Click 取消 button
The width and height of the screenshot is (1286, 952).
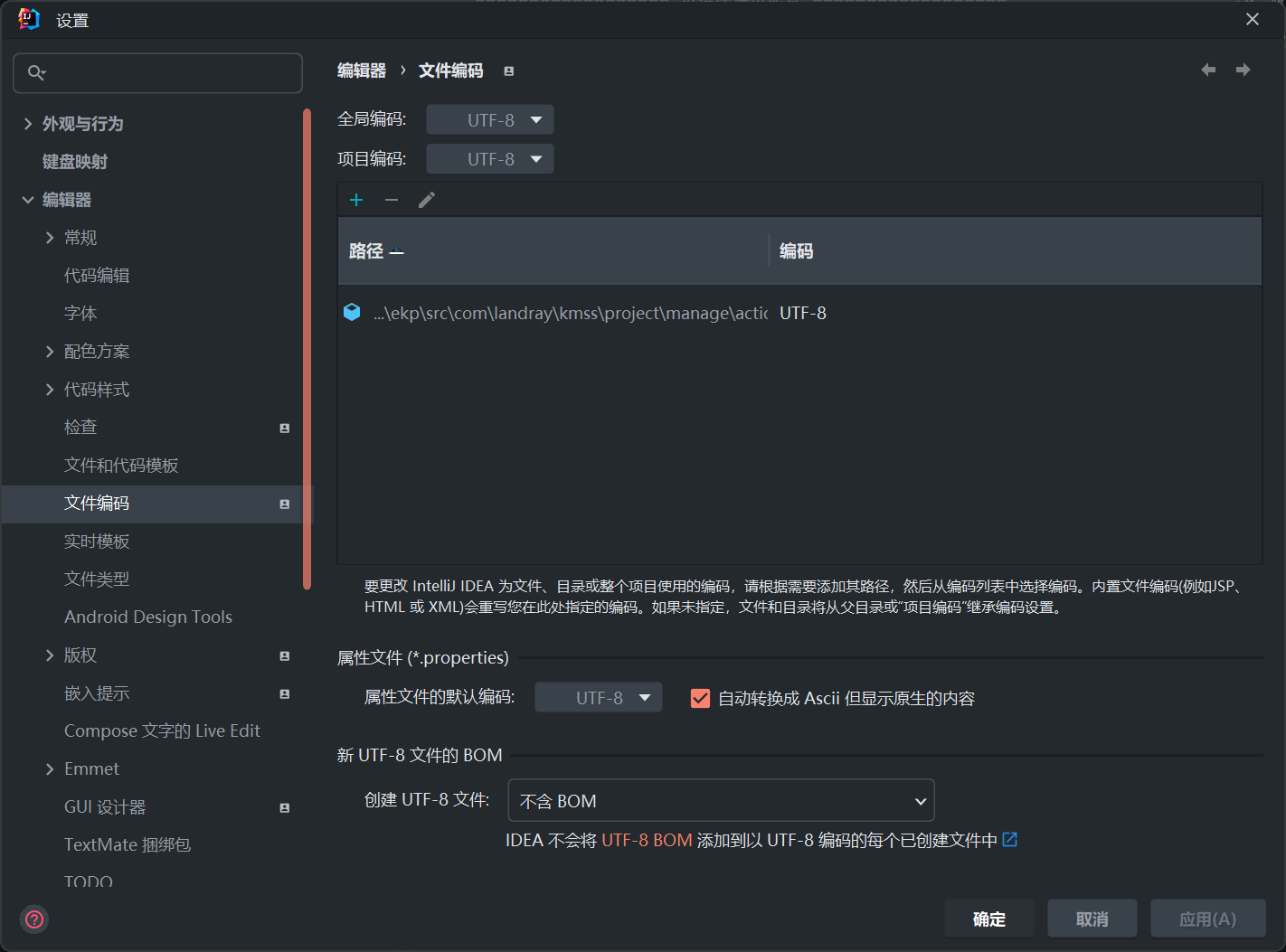click(1092, 919)
